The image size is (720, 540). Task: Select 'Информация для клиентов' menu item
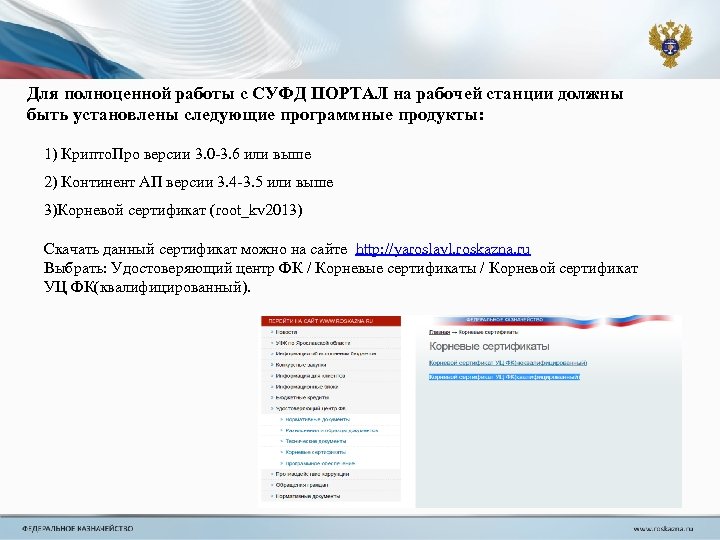[x=310, y=376]
